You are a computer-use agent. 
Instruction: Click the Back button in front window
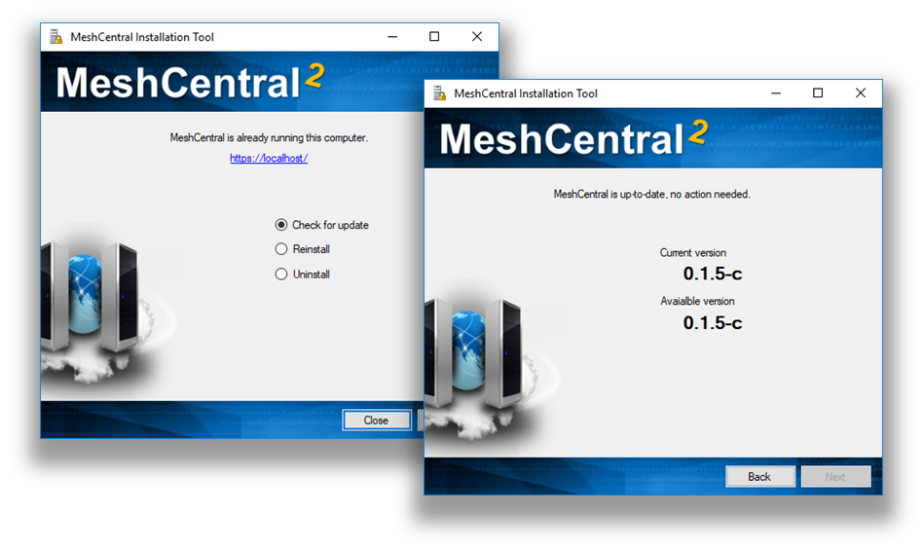(x=760, y=476)
